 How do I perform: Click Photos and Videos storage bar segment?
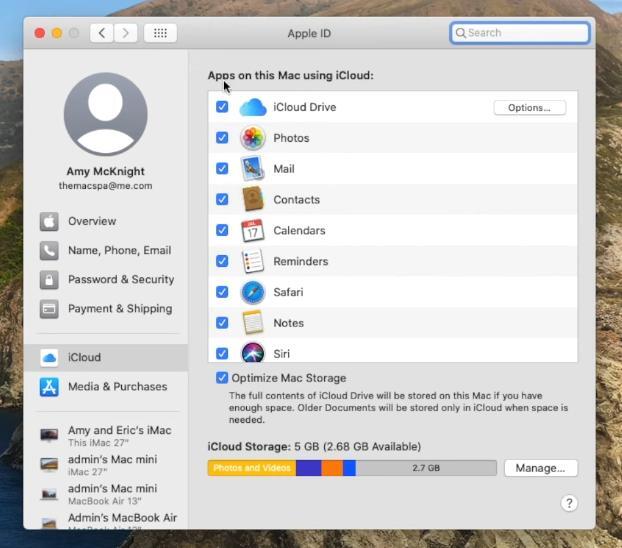(251, 468)
